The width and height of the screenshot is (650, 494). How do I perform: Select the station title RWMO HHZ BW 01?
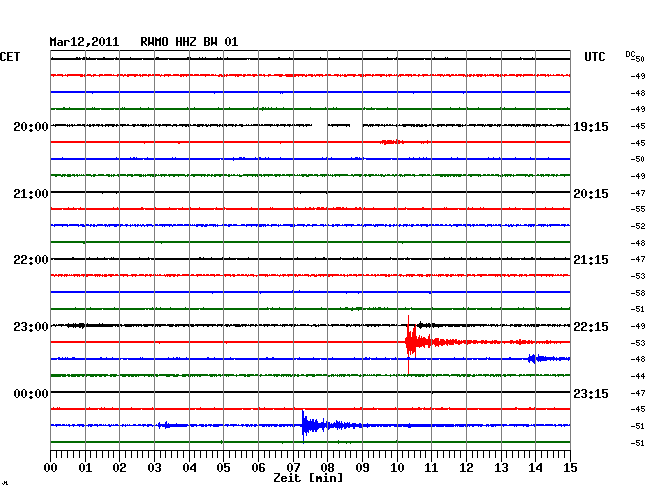coord(189,42)
